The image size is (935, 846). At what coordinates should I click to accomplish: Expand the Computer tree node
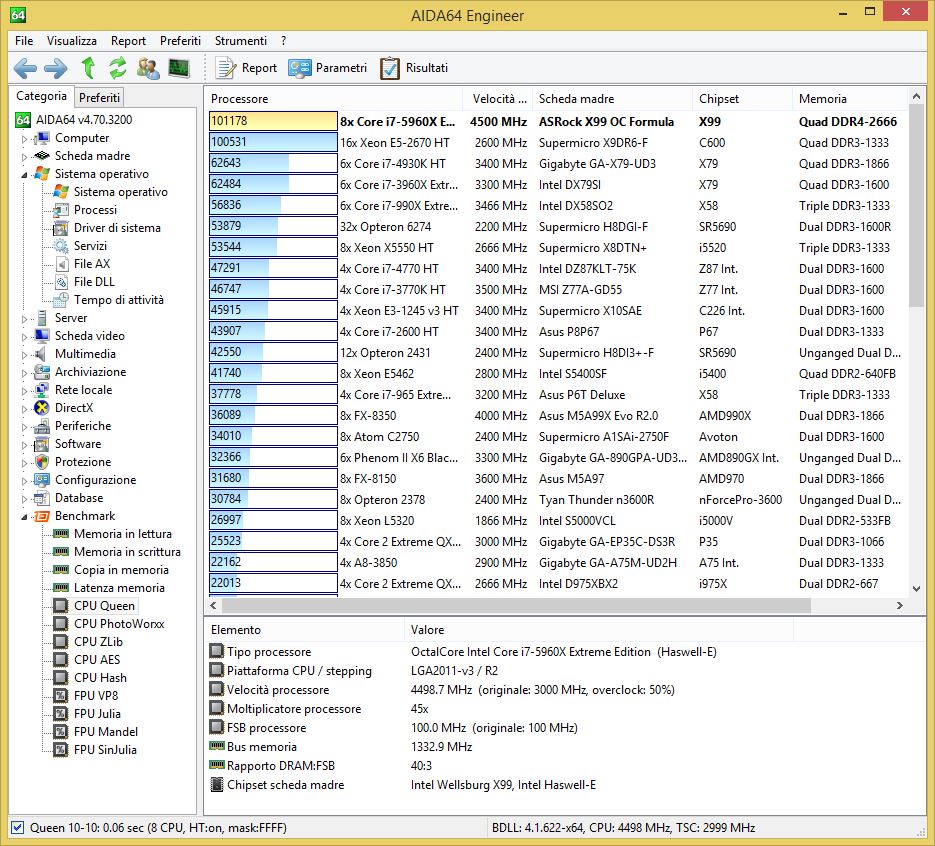[x=25, y=139]
